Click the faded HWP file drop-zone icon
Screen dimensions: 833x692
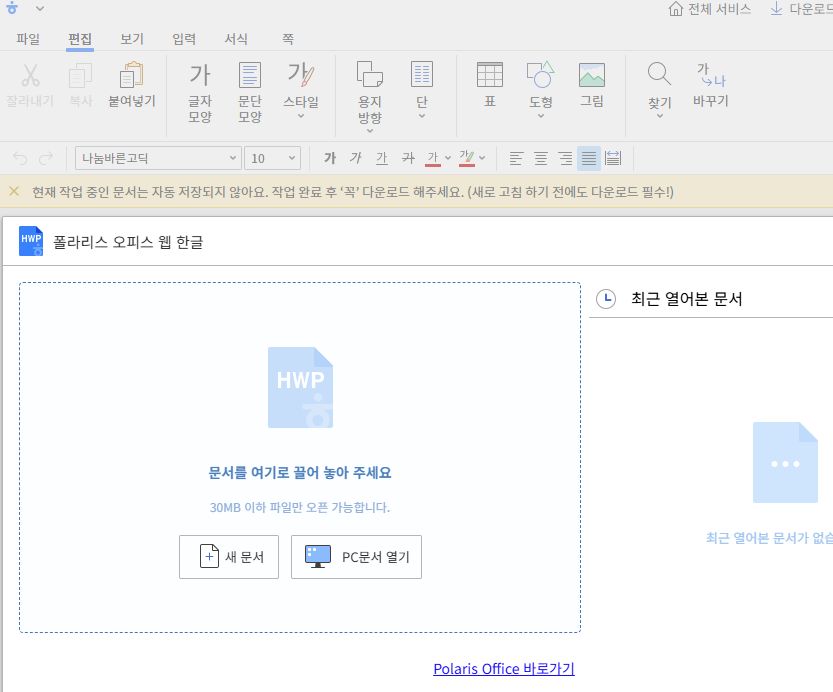pyautogui.click(x=300, y=387)
